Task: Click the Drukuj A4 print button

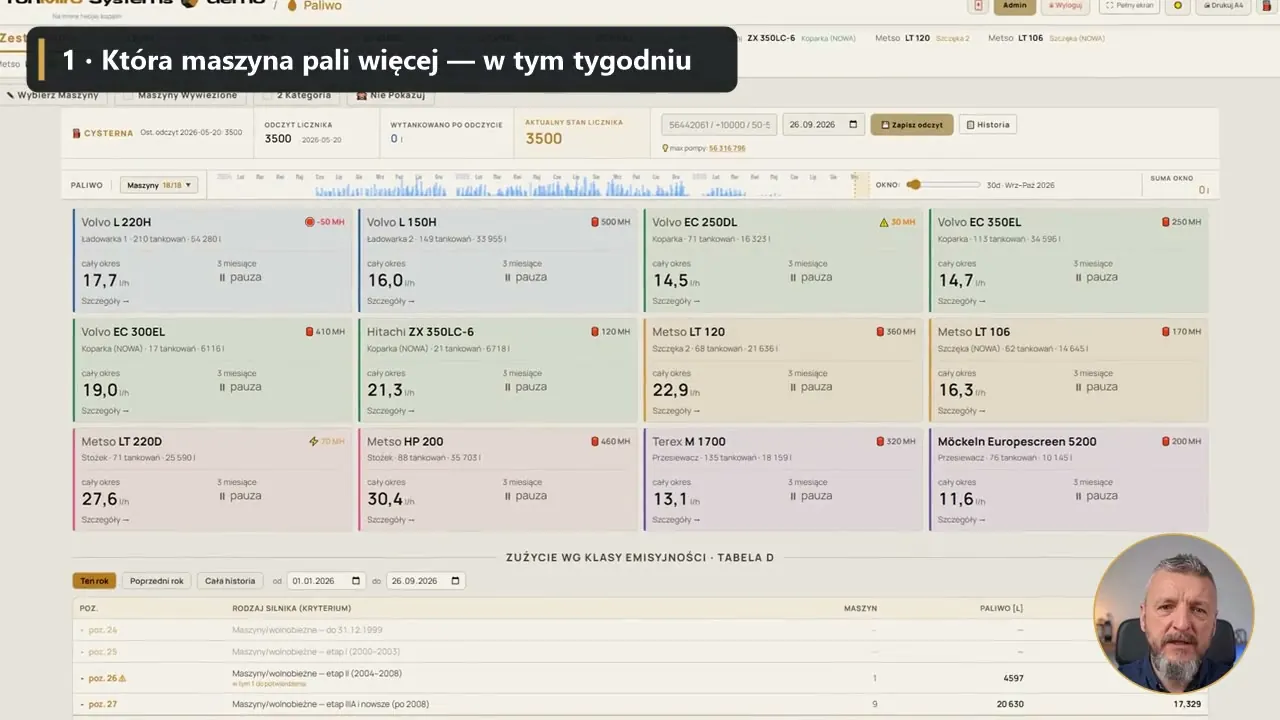Action: (x=1225, y=5)
